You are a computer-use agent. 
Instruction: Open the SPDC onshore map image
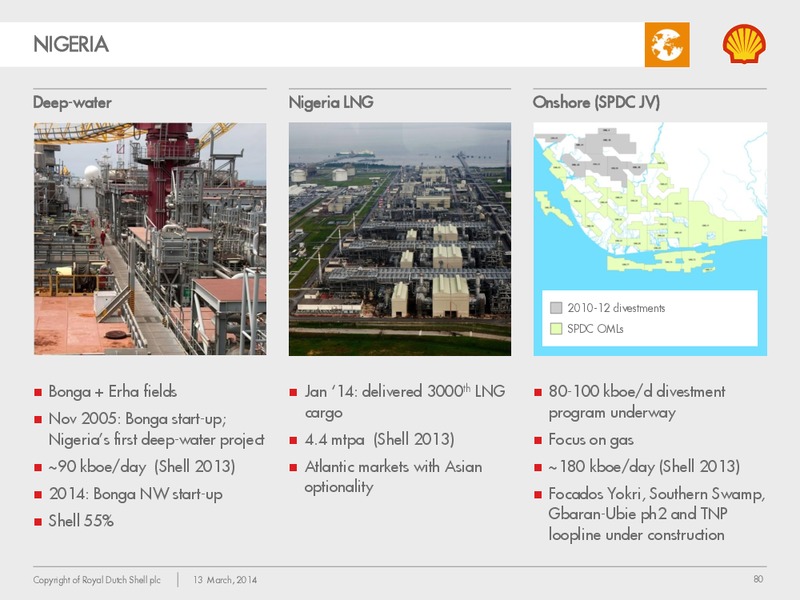point(650,239)
